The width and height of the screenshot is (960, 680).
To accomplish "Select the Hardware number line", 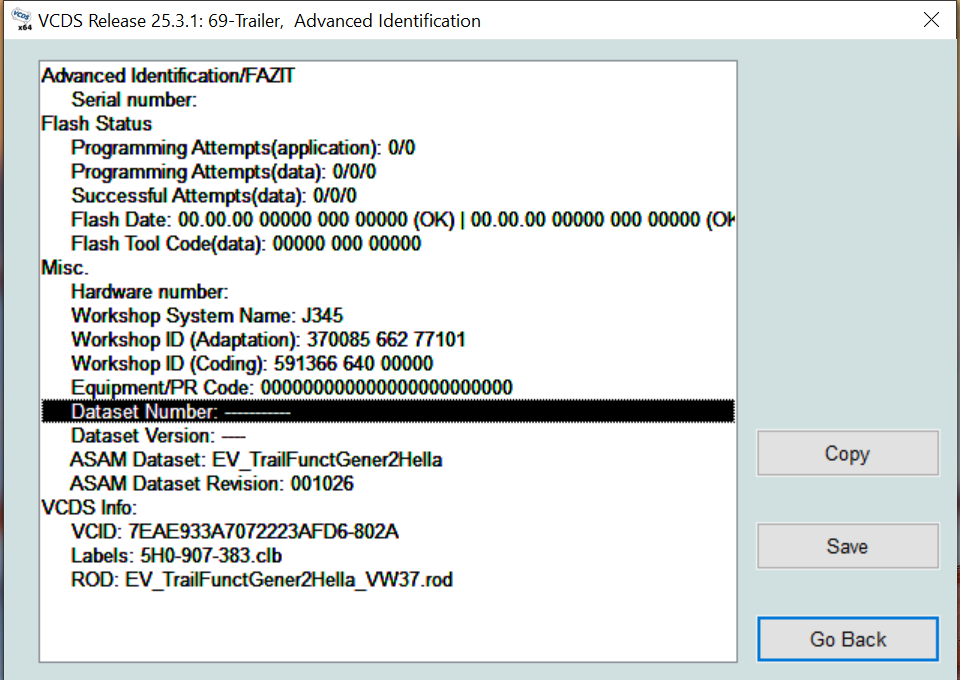I will pyautogui.click(x=388, y=291).
